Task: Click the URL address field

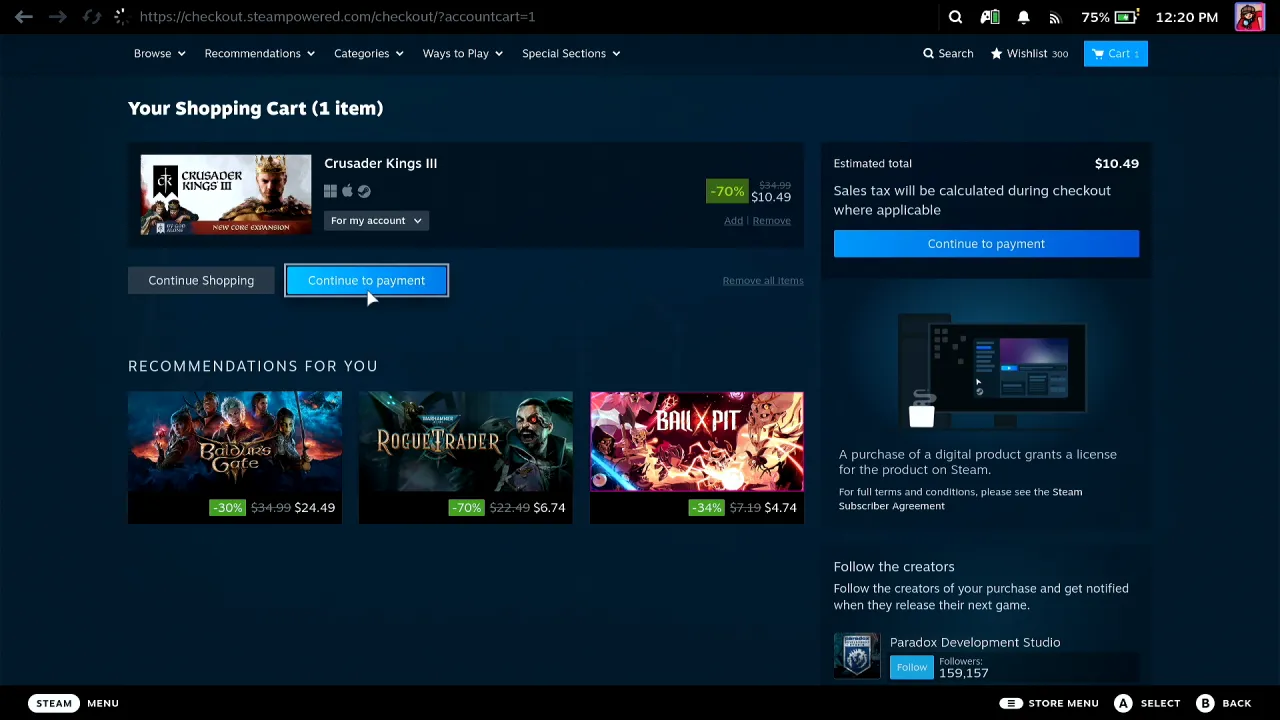Action: click(338, 17)
